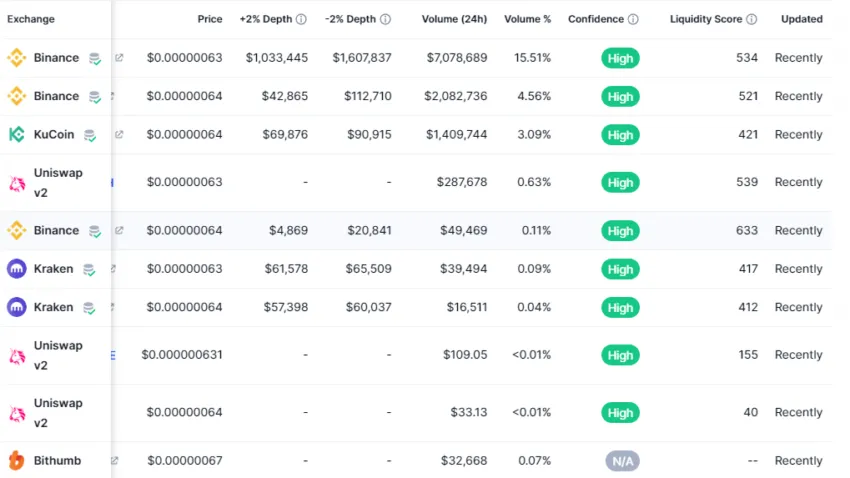Click the Liquidity Score info icon

(x=751, y=19)
